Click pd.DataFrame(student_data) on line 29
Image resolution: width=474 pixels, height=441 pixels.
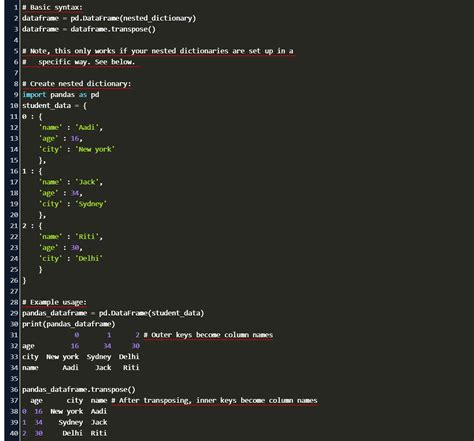click(x=151, y=313)
